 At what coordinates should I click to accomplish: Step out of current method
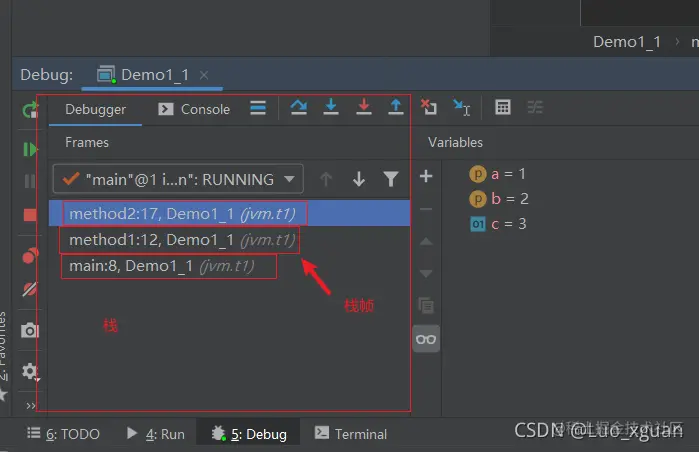click(395, 107)
